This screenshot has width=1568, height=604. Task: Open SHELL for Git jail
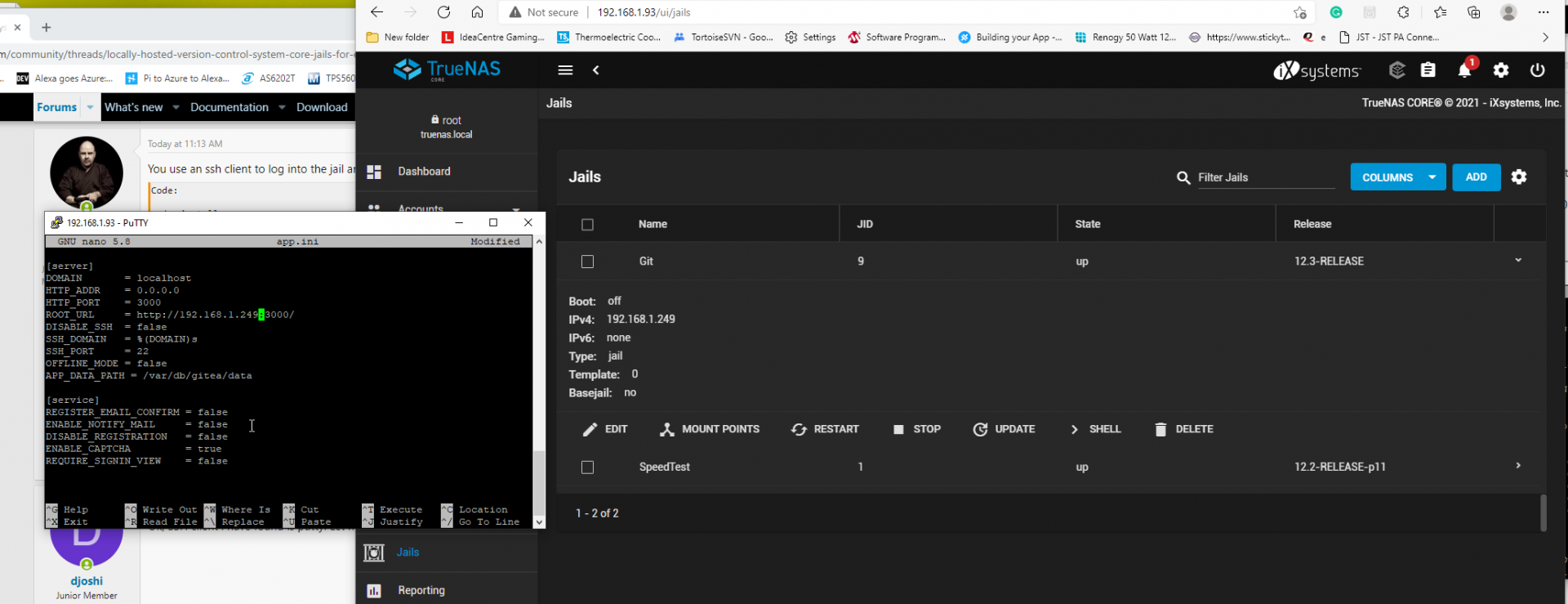pyautogui.click(x=1094, y=429)
